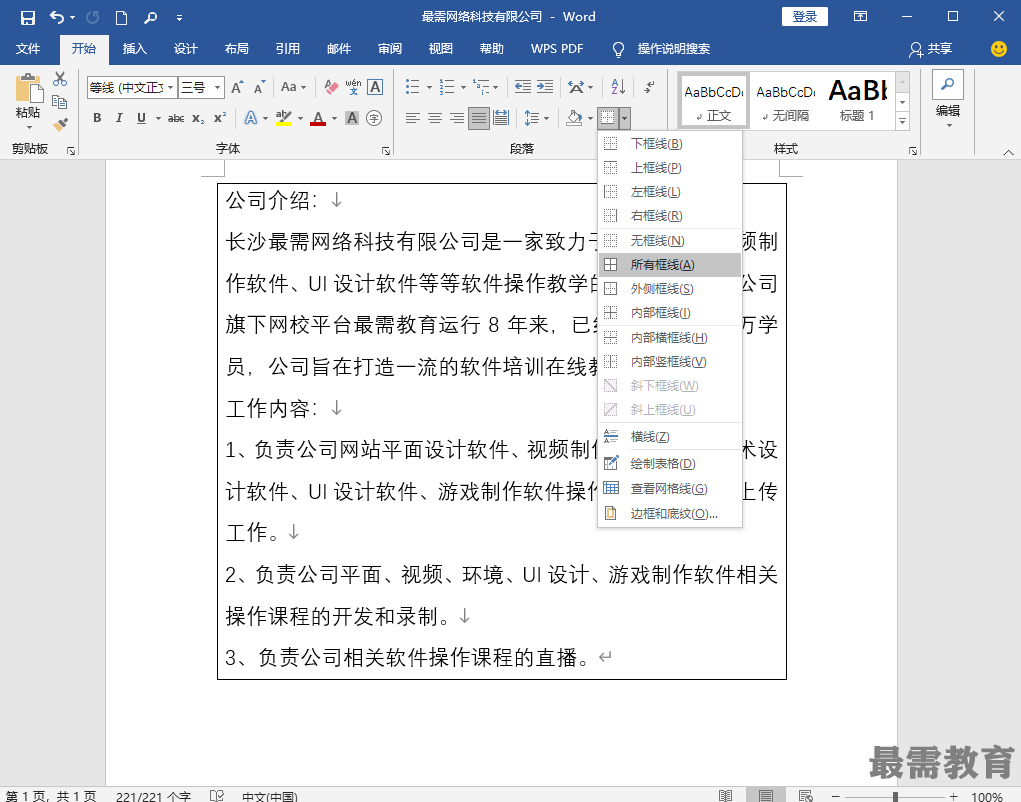
Task: Activate the Format Painter brush
Action: point(60,124)
